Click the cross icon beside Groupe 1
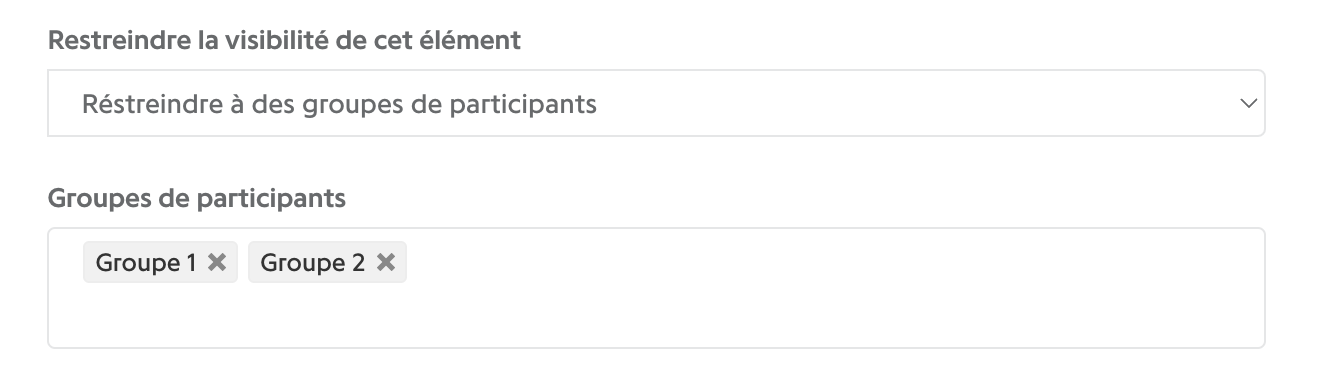1324x370 pixels. (x=217, y=263)
